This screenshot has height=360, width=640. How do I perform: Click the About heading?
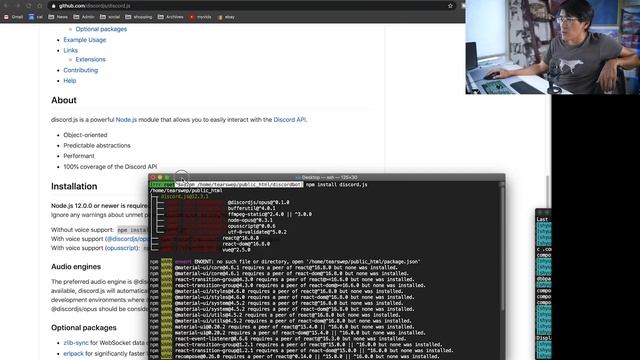tap(64, 100)
